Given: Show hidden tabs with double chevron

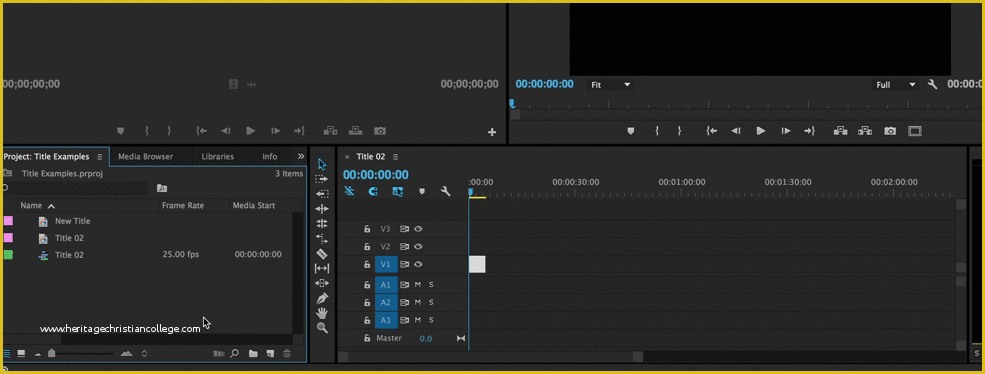Looking at the screenshot, I should 301,157.
